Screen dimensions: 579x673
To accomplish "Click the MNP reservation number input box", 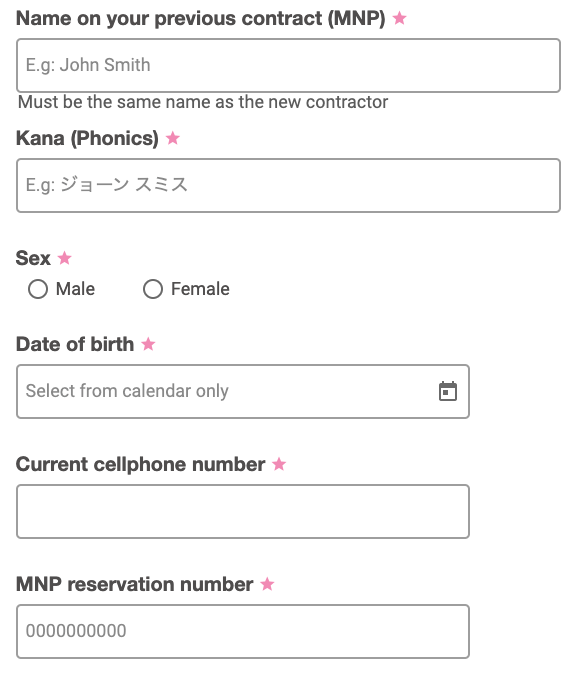I will coord(243,631).
